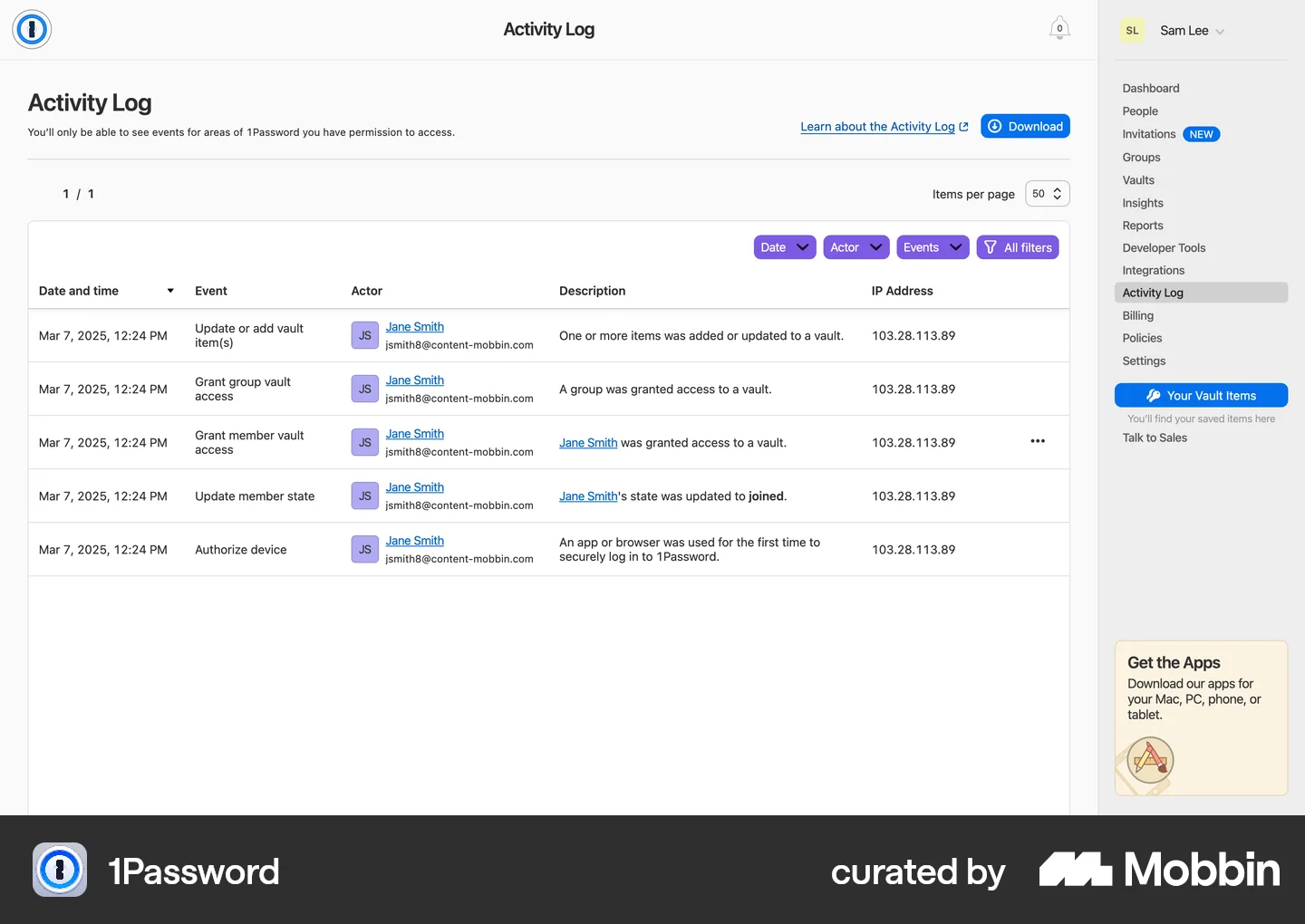Click the Get the Apps heading
The image size is (1305, 924).
(x=1174, y=662)
